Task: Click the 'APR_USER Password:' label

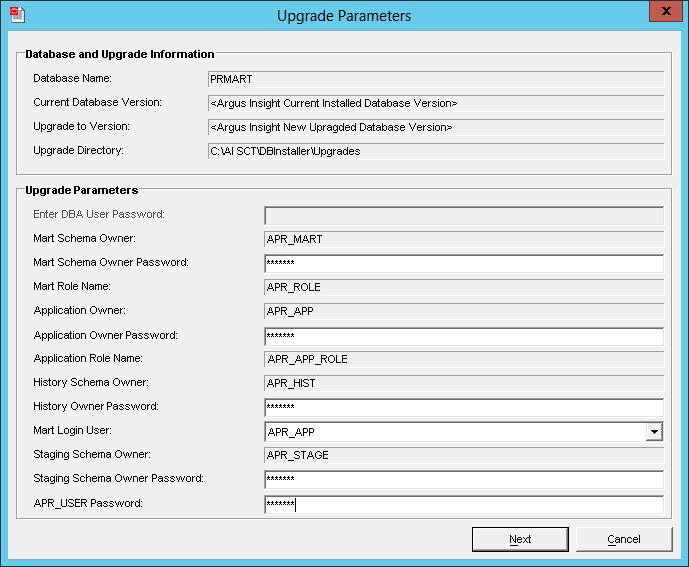Action: pos(88,503)
